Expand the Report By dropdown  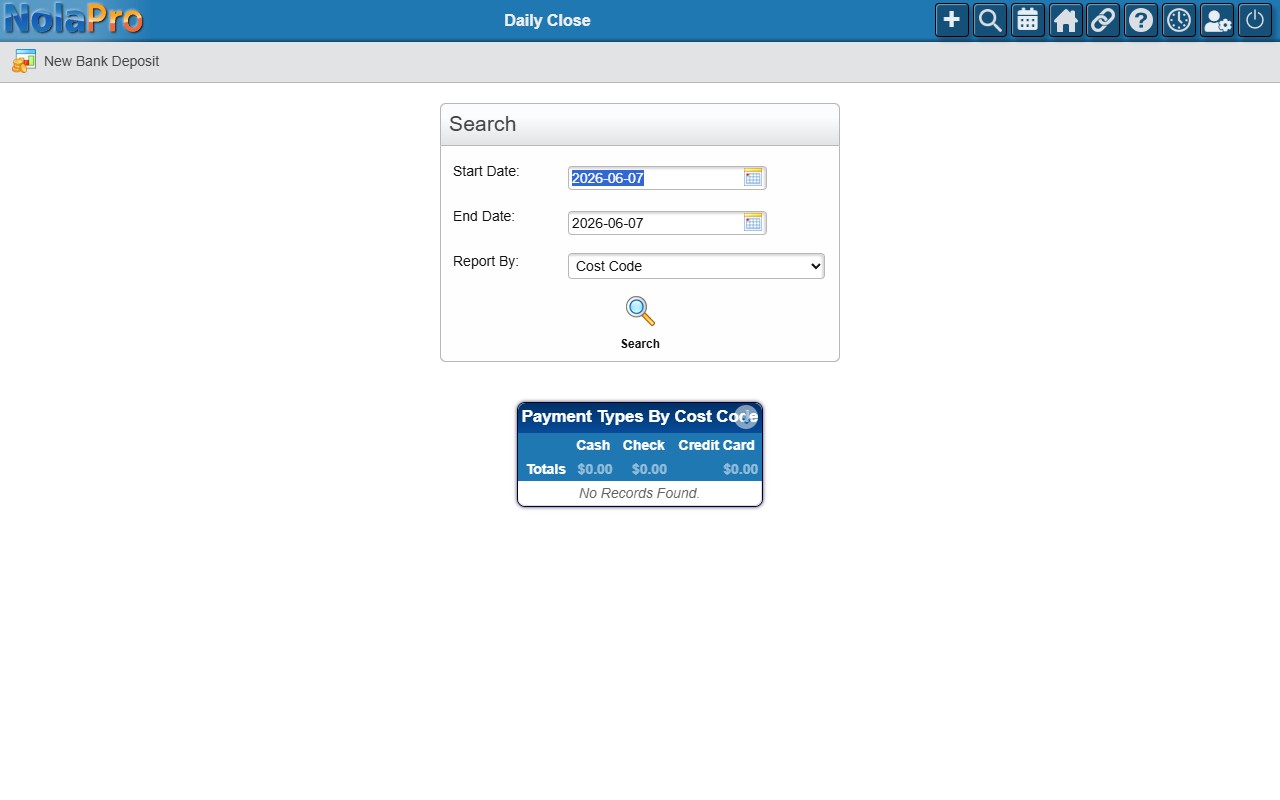(x=696, y=266)
